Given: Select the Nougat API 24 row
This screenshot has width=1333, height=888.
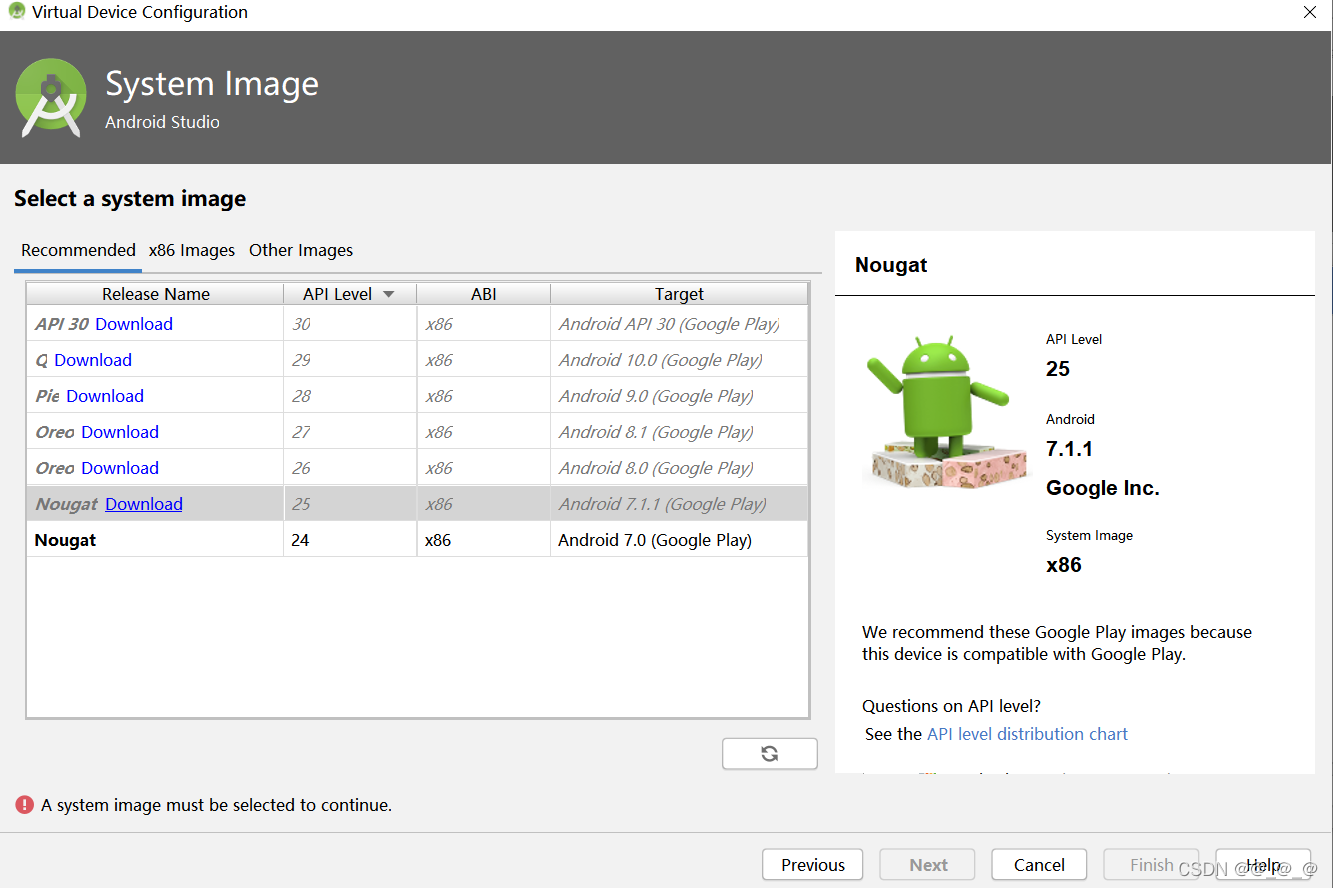Looking at the screenshot, I should [x=417, y=540].
